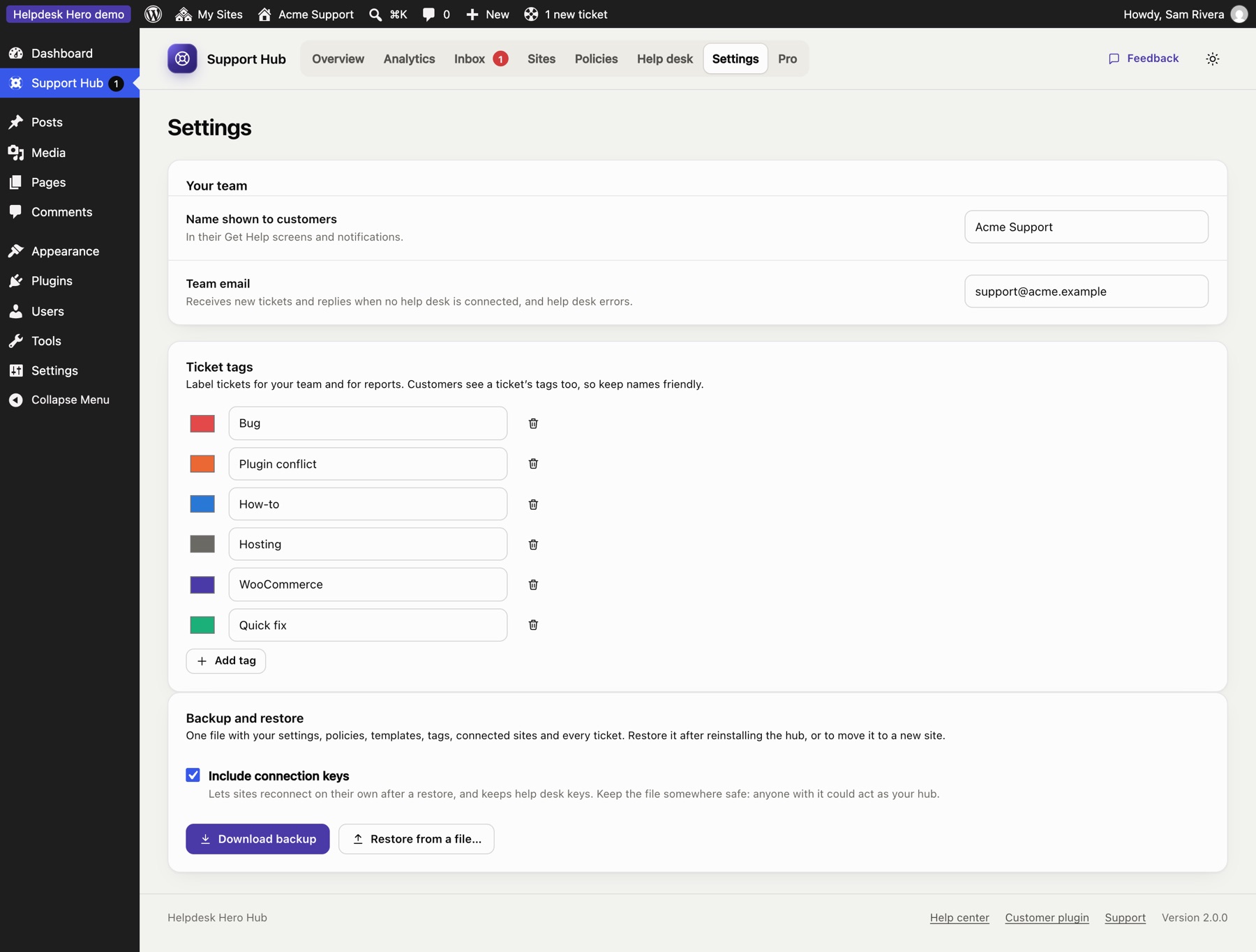The height and width of the screenshot is (952, 1256).
Task: Open the search ⌘K icon in admin bar
Action: [388, 14]
